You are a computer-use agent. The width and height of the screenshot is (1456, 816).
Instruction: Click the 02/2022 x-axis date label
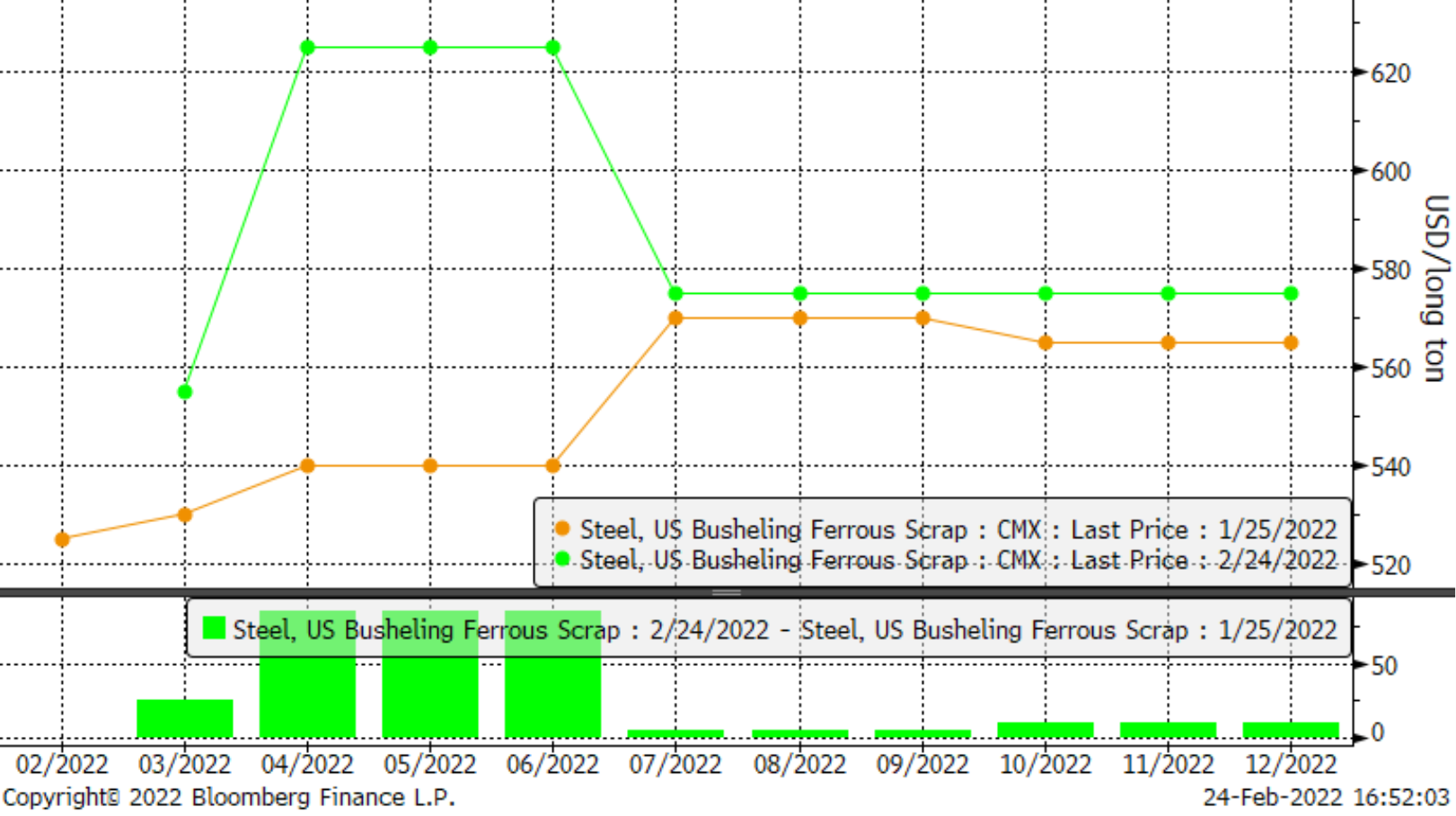tap(62, 764)
